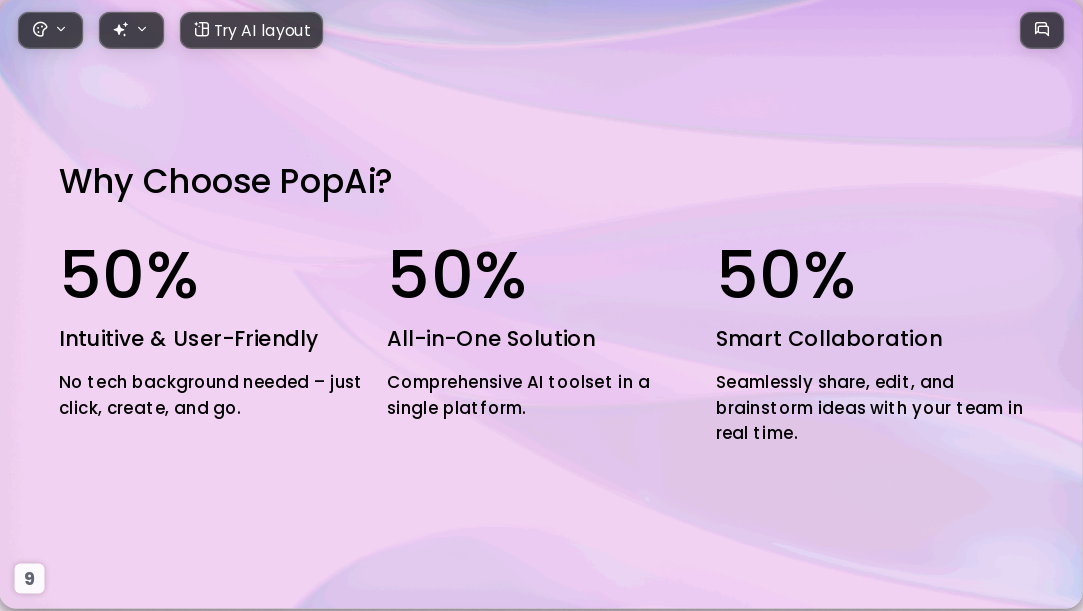The width and height of the screenshot is (1083, 611).
Task: Click the No tech background needed description
Action: point(210,395)
